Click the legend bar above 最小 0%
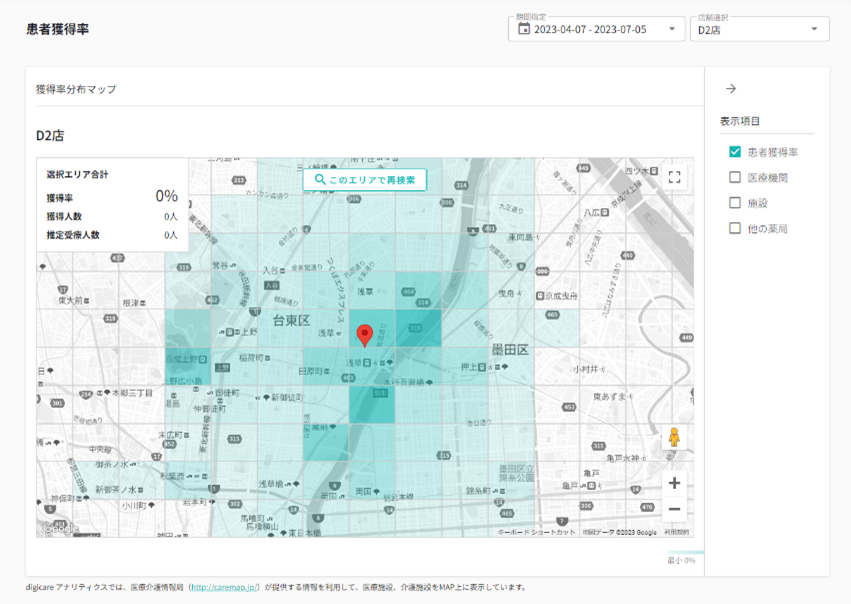 686,552
